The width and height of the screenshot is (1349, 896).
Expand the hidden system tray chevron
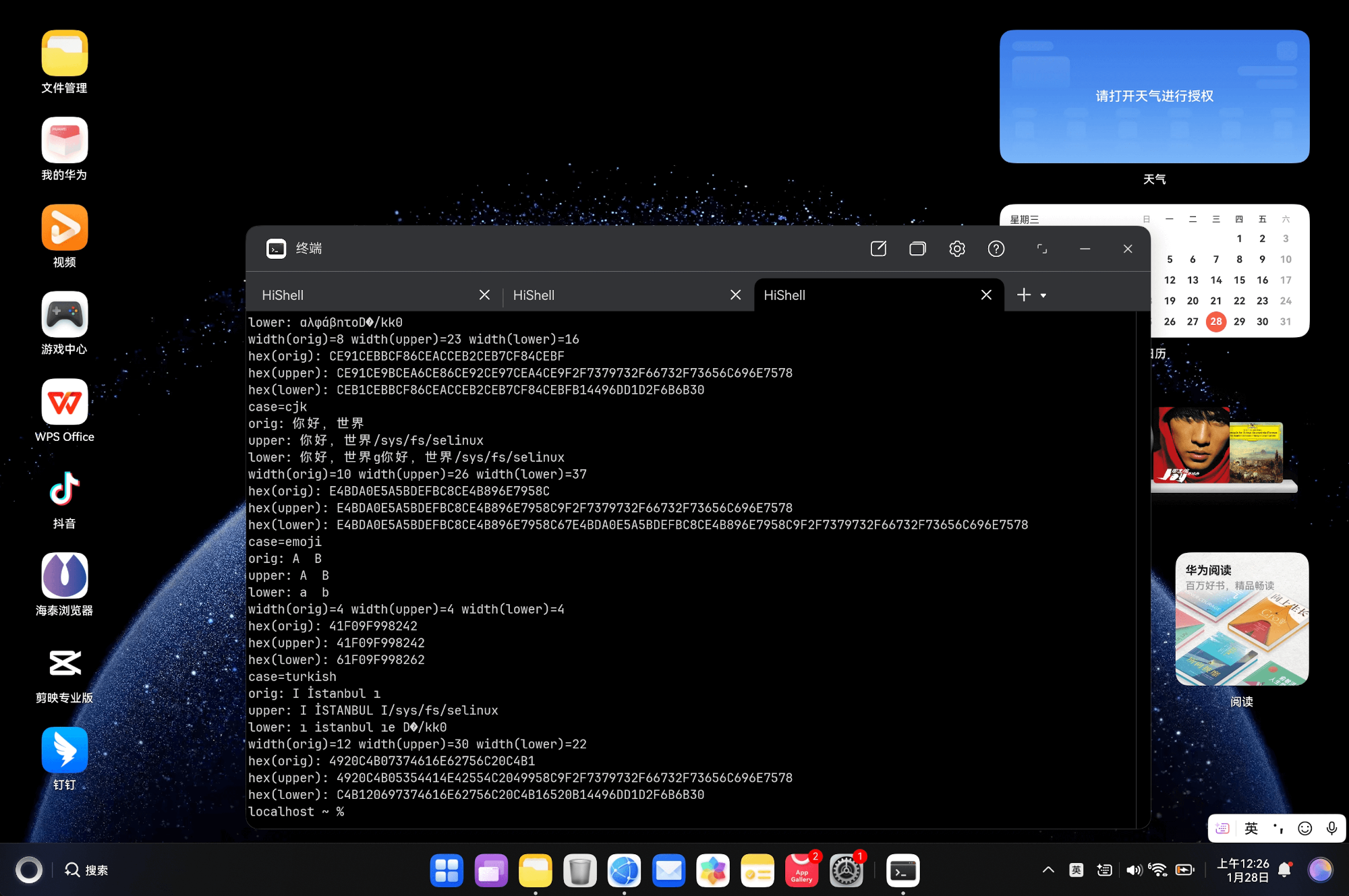pyautogui.click(x=1048, y=870)
